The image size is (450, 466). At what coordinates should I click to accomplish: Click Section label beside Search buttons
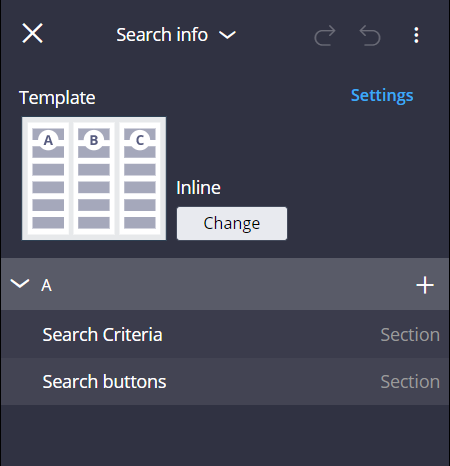(410, 382)
